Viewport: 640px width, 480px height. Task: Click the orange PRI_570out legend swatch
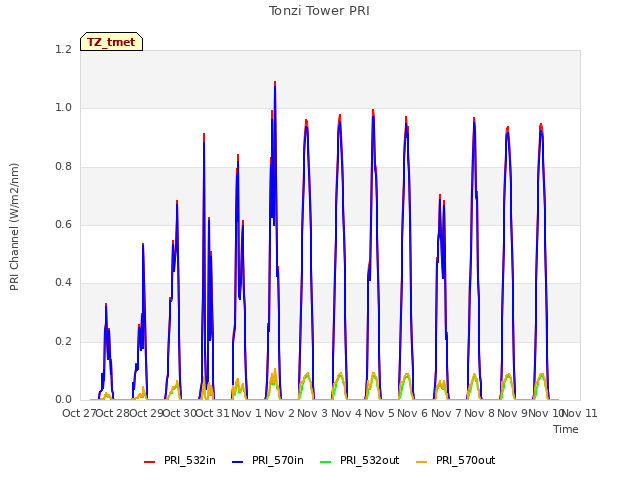(x=422, y=462)
